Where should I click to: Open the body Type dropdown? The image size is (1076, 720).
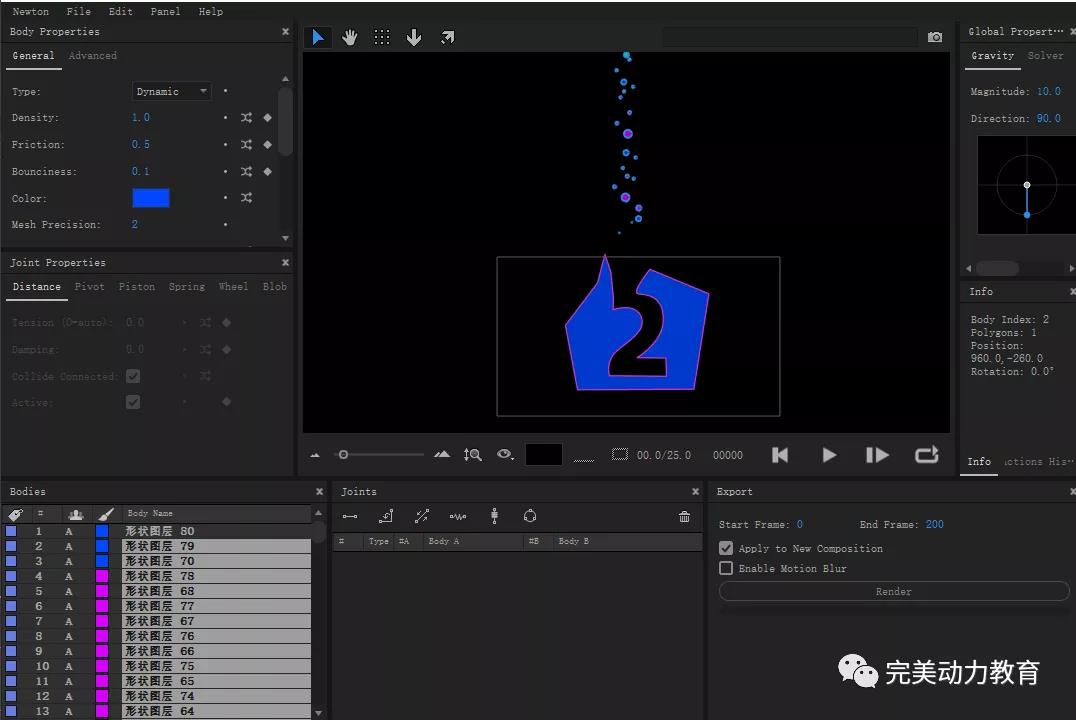172,91
